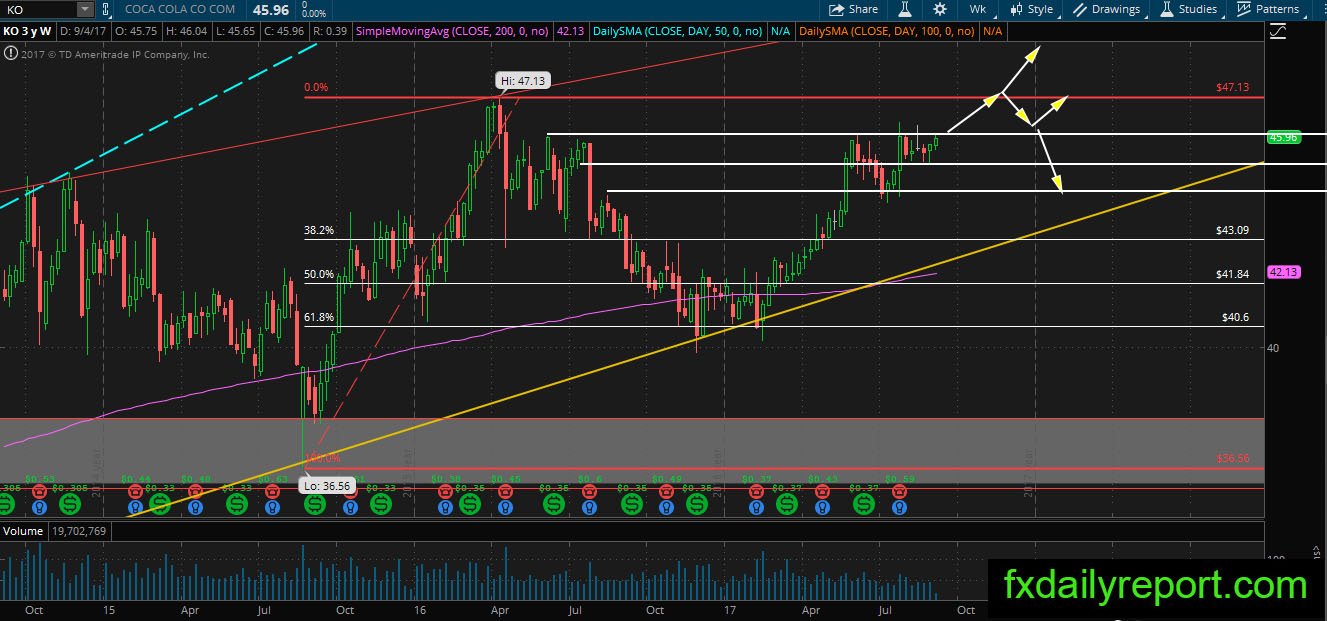Click the 38.2% retracement label
Image resolution: width=1327 pixels, height=621 pixels.
coord(319,230)
